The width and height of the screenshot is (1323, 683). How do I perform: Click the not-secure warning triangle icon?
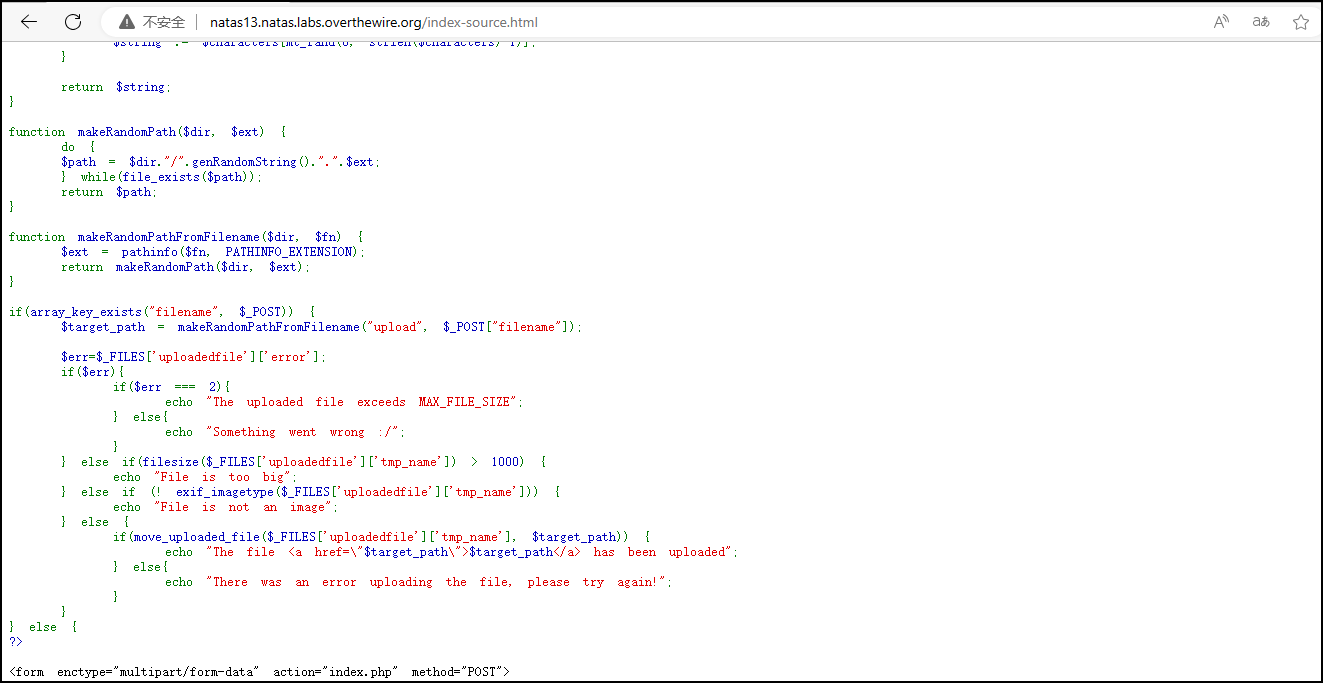click(x=126, y=22)
